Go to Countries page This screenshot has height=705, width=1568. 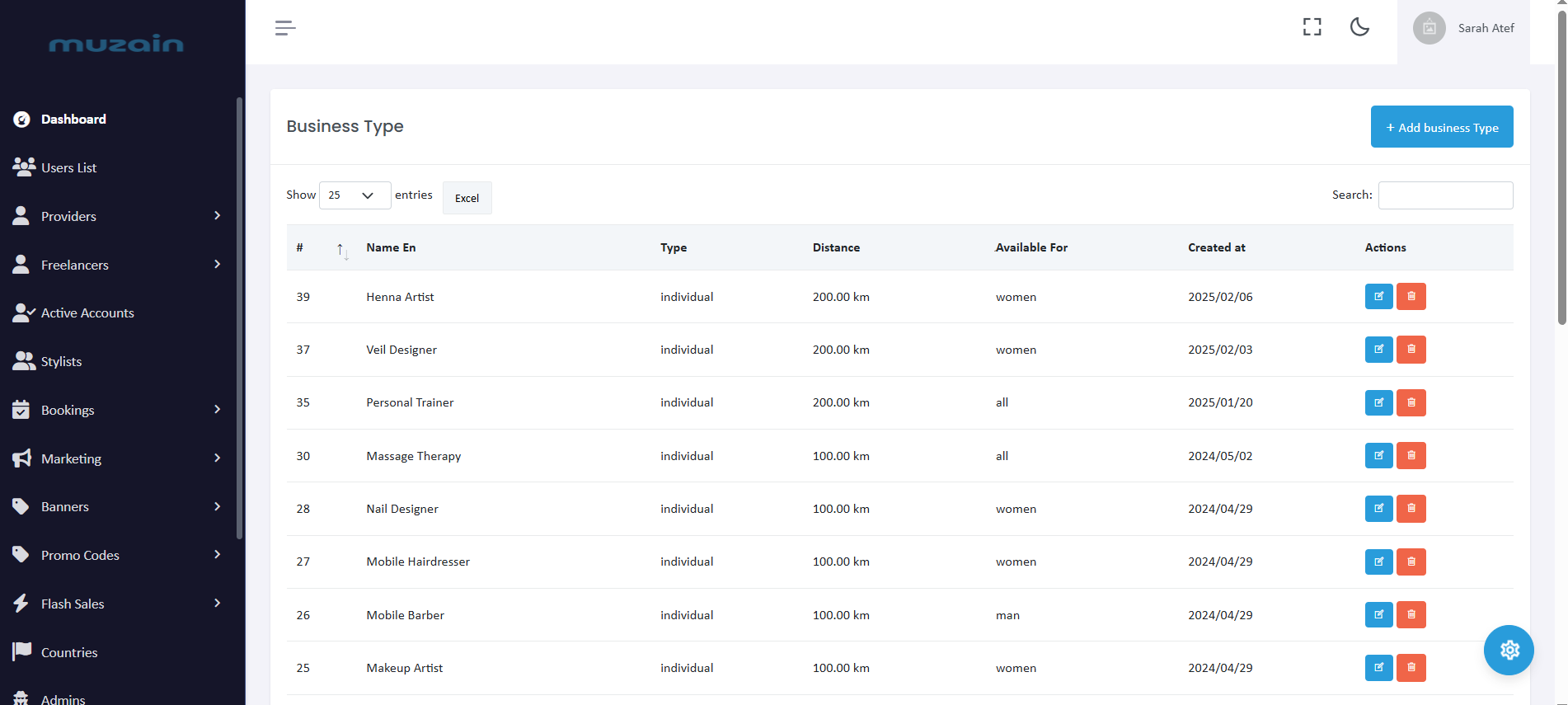pyautogui.click(x=69, y=652)
